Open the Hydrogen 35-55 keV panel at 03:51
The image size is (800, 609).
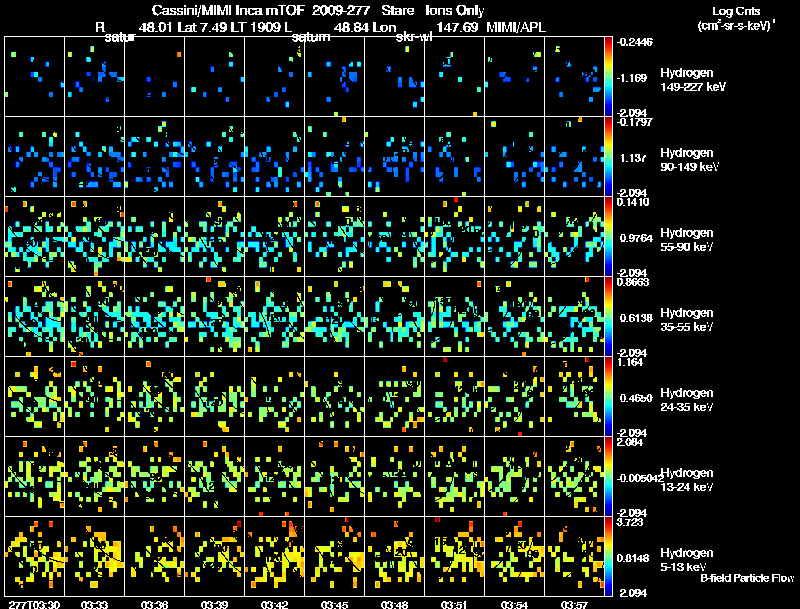point(454,317)
